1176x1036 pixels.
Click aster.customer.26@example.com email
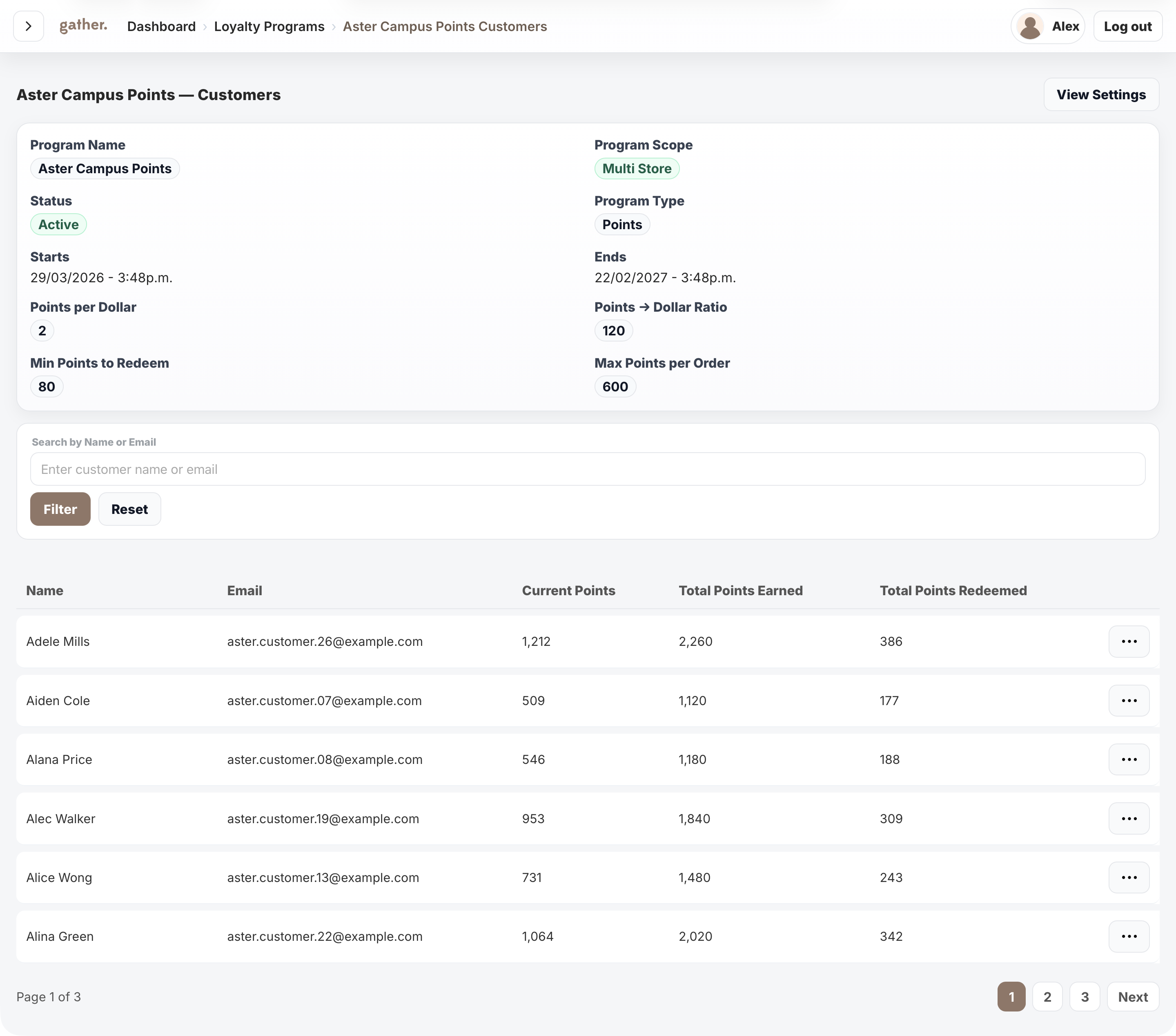click(x=325, y=641)
